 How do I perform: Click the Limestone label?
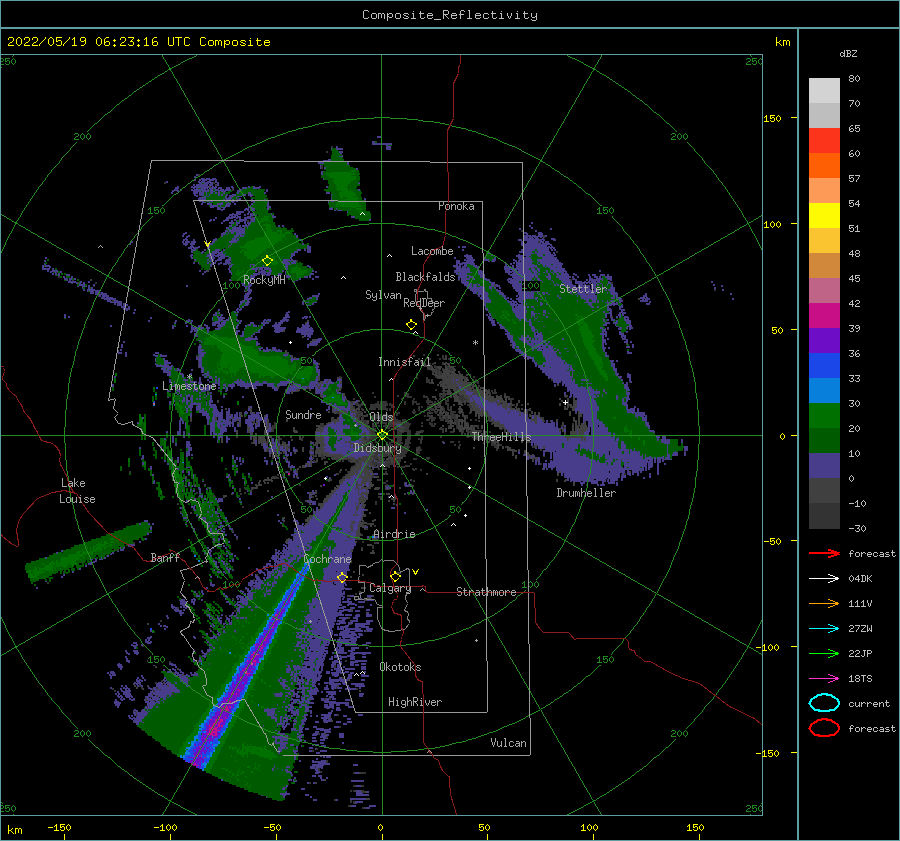pos(189,386)
